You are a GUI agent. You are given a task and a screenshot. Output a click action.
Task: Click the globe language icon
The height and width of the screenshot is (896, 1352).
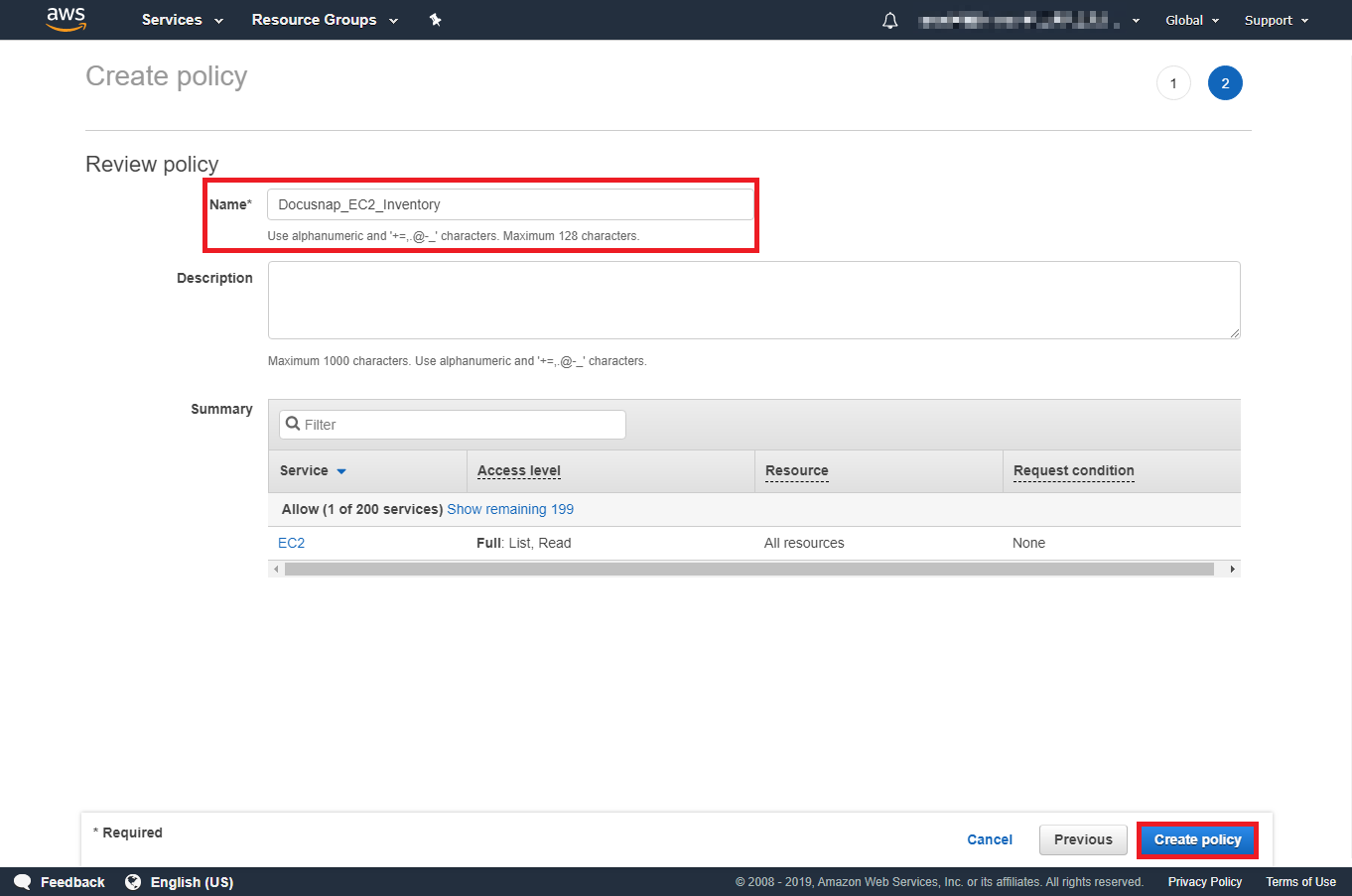click(x=133, y=882)
